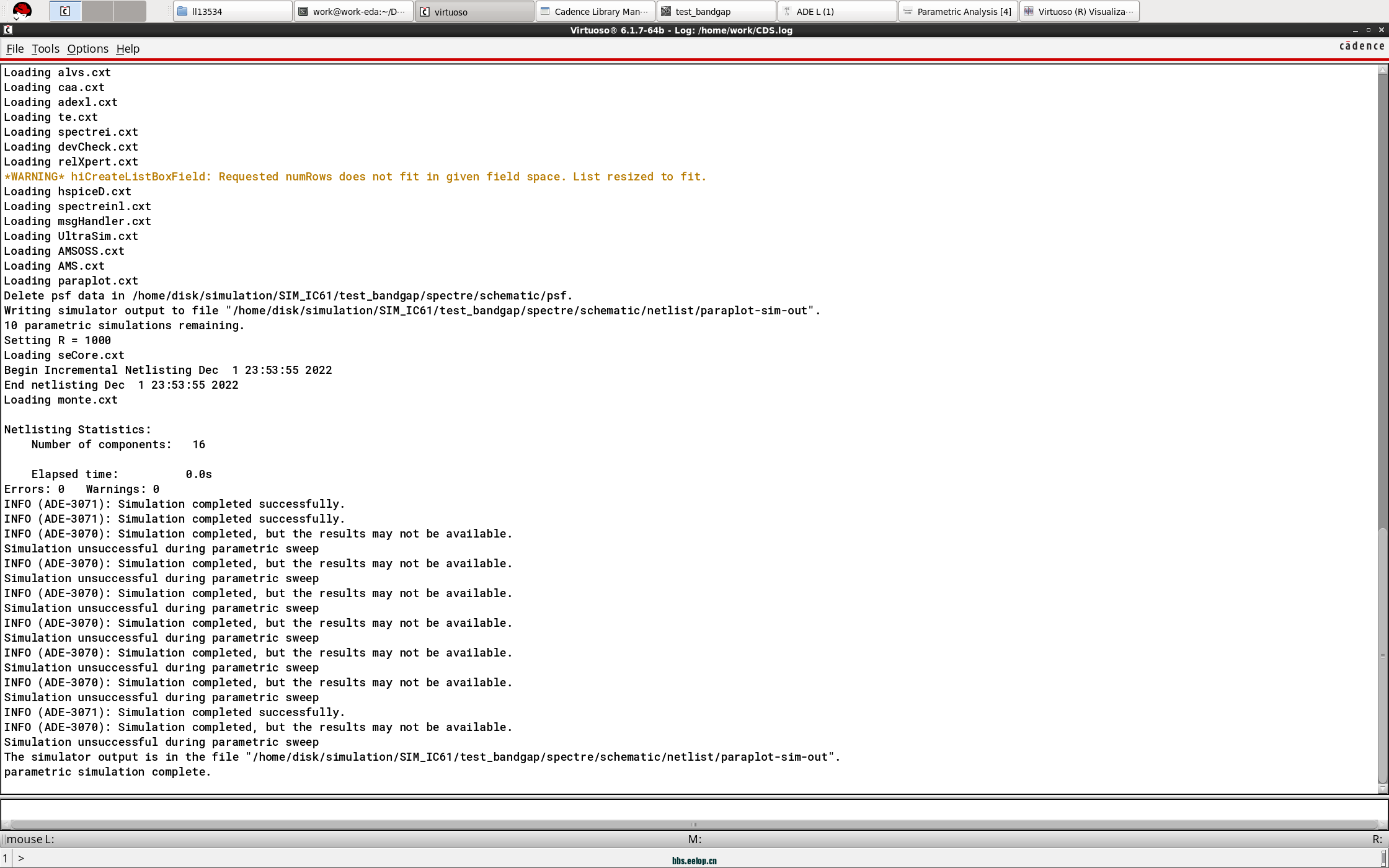Click the 'Loading paraplot.cxt' line
This screenshot has height=868, width=1389.
click(x=71, y=281)
